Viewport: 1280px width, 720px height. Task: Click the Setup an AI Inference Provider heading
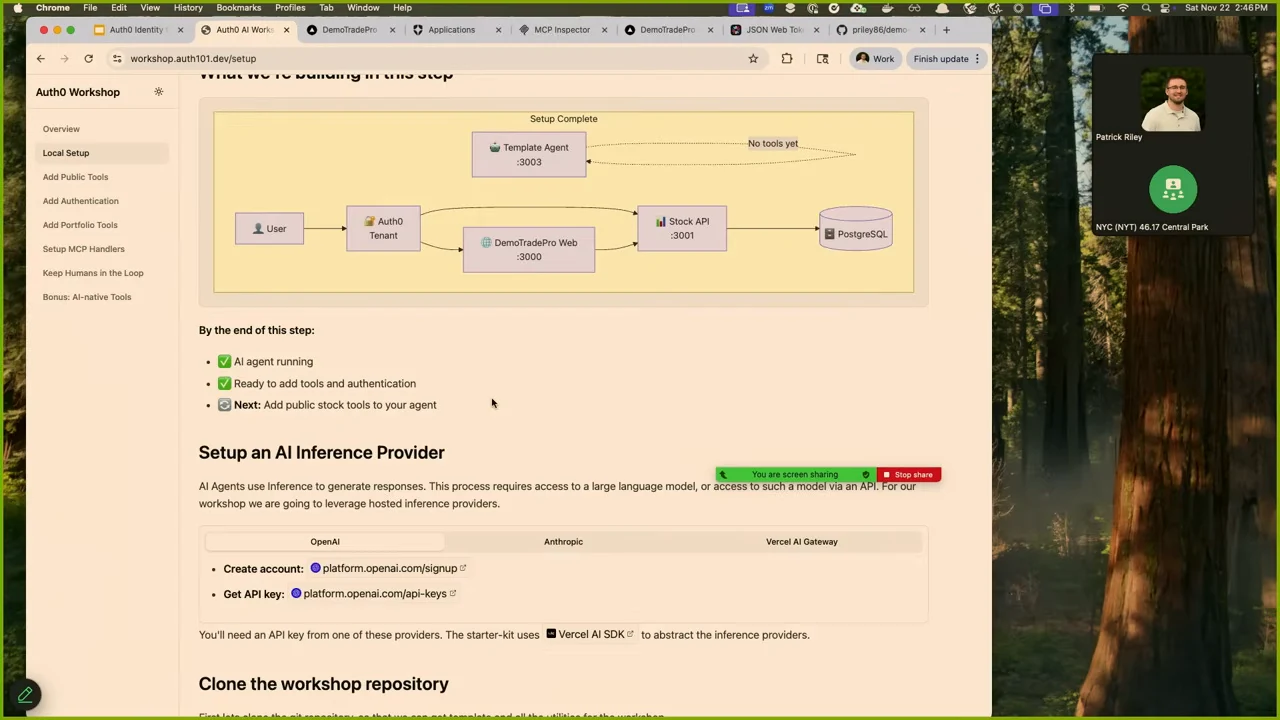point(321,453)
